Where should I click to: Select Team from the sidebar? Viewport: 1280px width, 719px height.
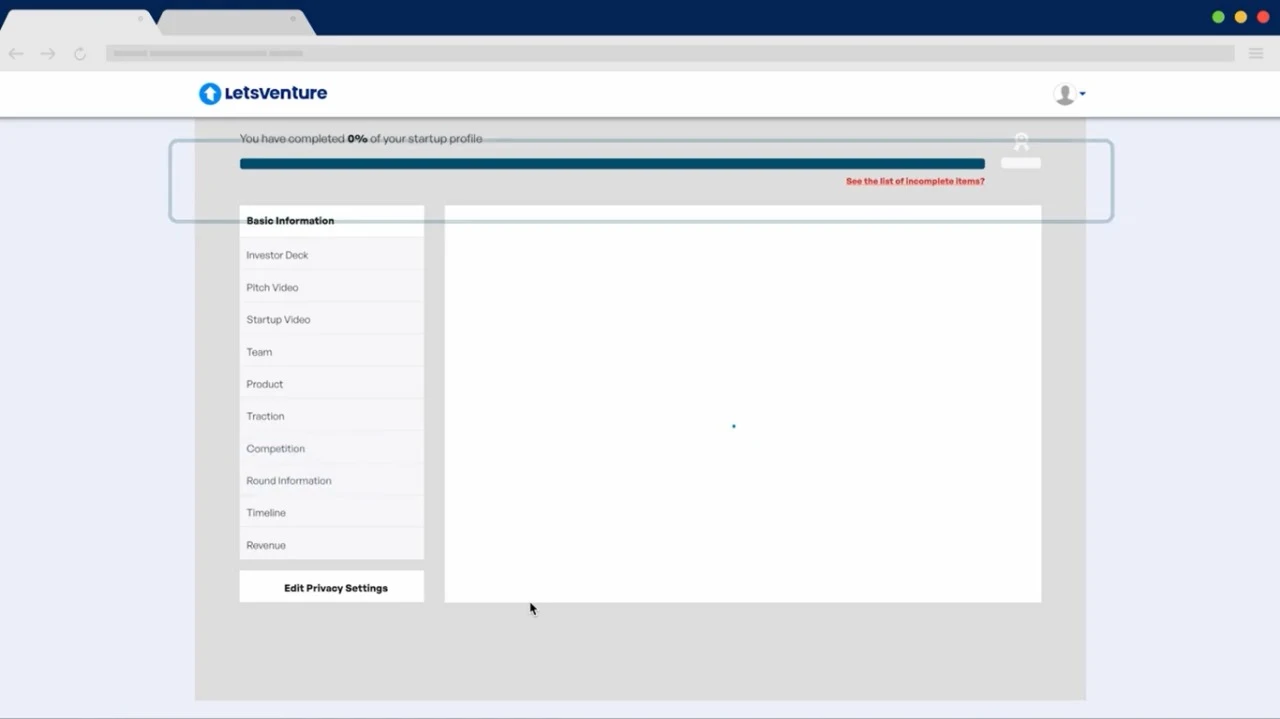(x=259, y=352)
